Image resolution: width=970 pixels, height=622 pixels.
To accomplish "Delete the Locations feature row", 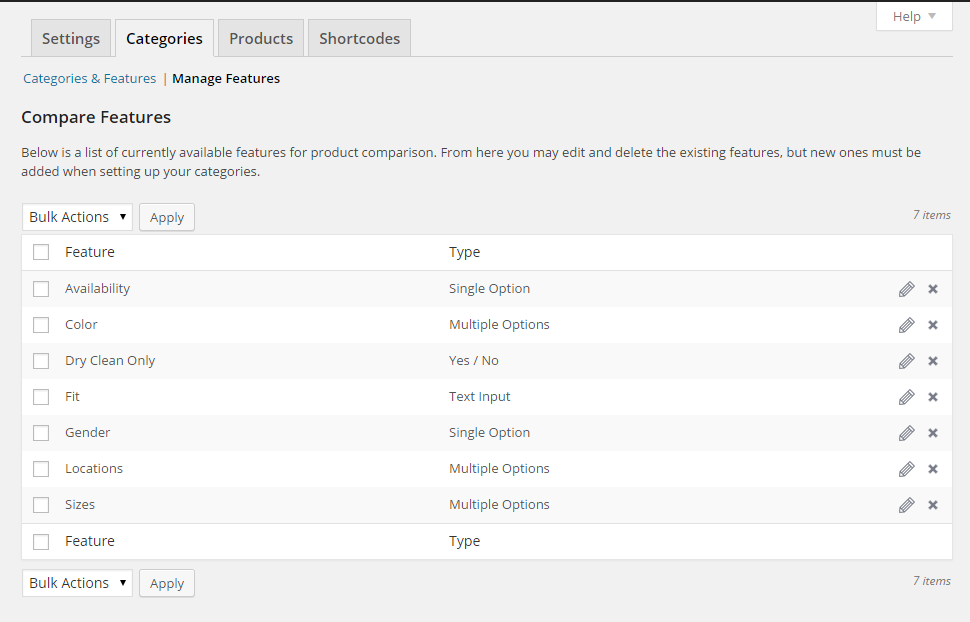I will click(x=933, y=469).
